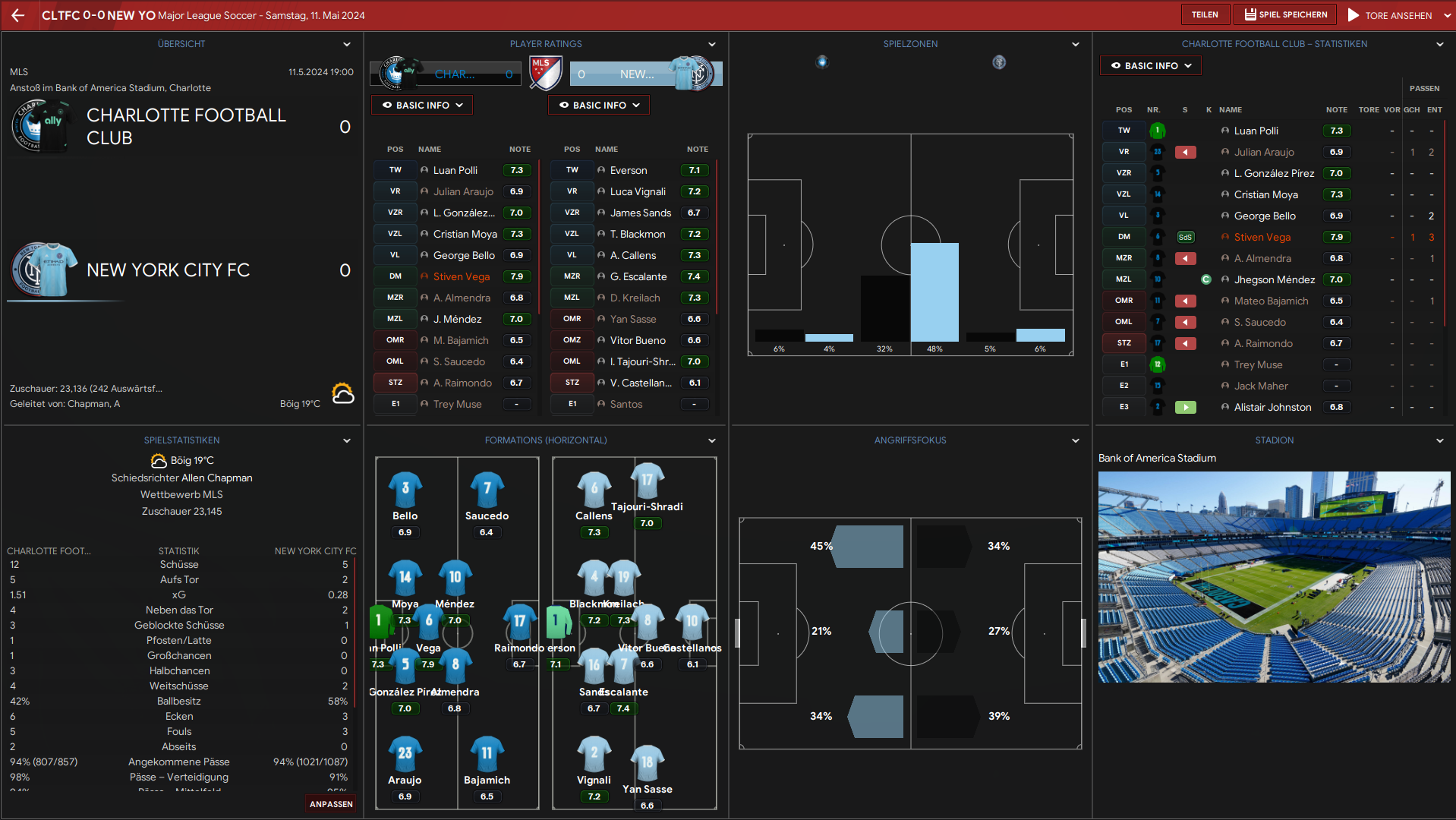This screenshot has height=820, width=1456.
Task: Click the Charlotte badge above the Spielzonen pitch
Action: 821,62
